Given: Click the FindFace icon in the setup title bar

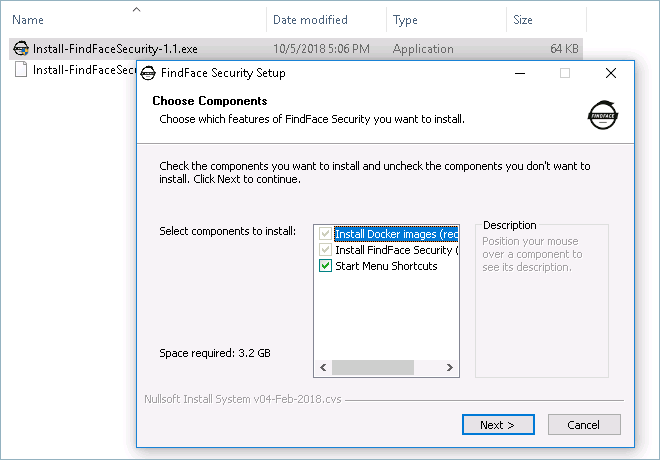Looking at the screenshot, I should pyautogui.click(x=148, y=73).
